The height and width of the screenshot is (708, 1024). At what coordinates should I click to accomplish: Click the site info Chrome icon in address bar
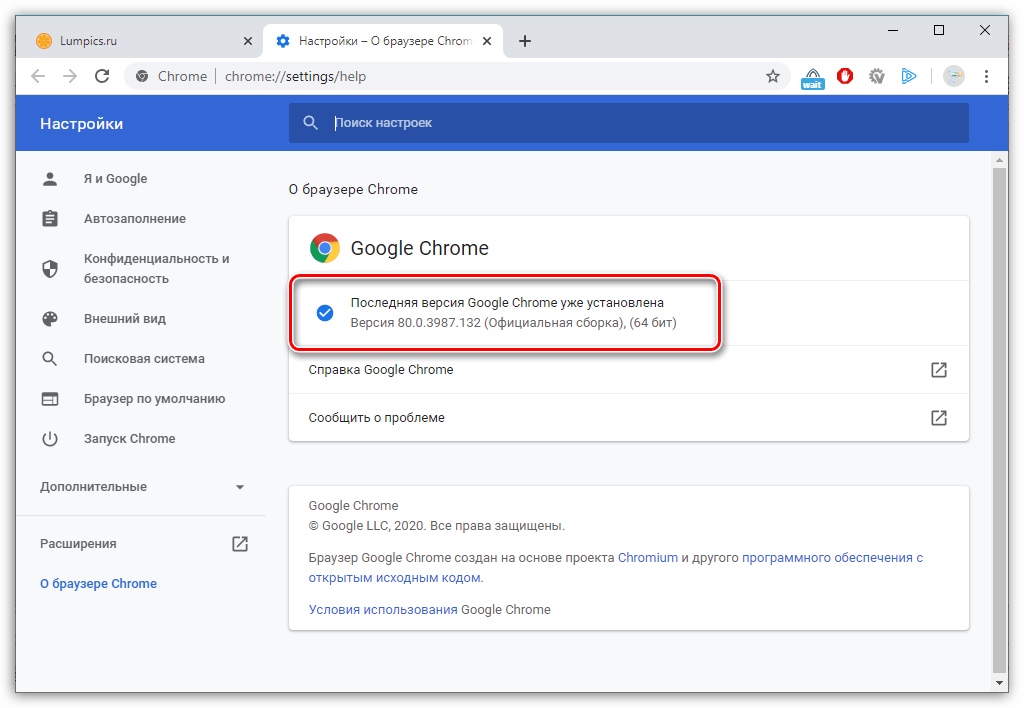[x=142, y=76]
